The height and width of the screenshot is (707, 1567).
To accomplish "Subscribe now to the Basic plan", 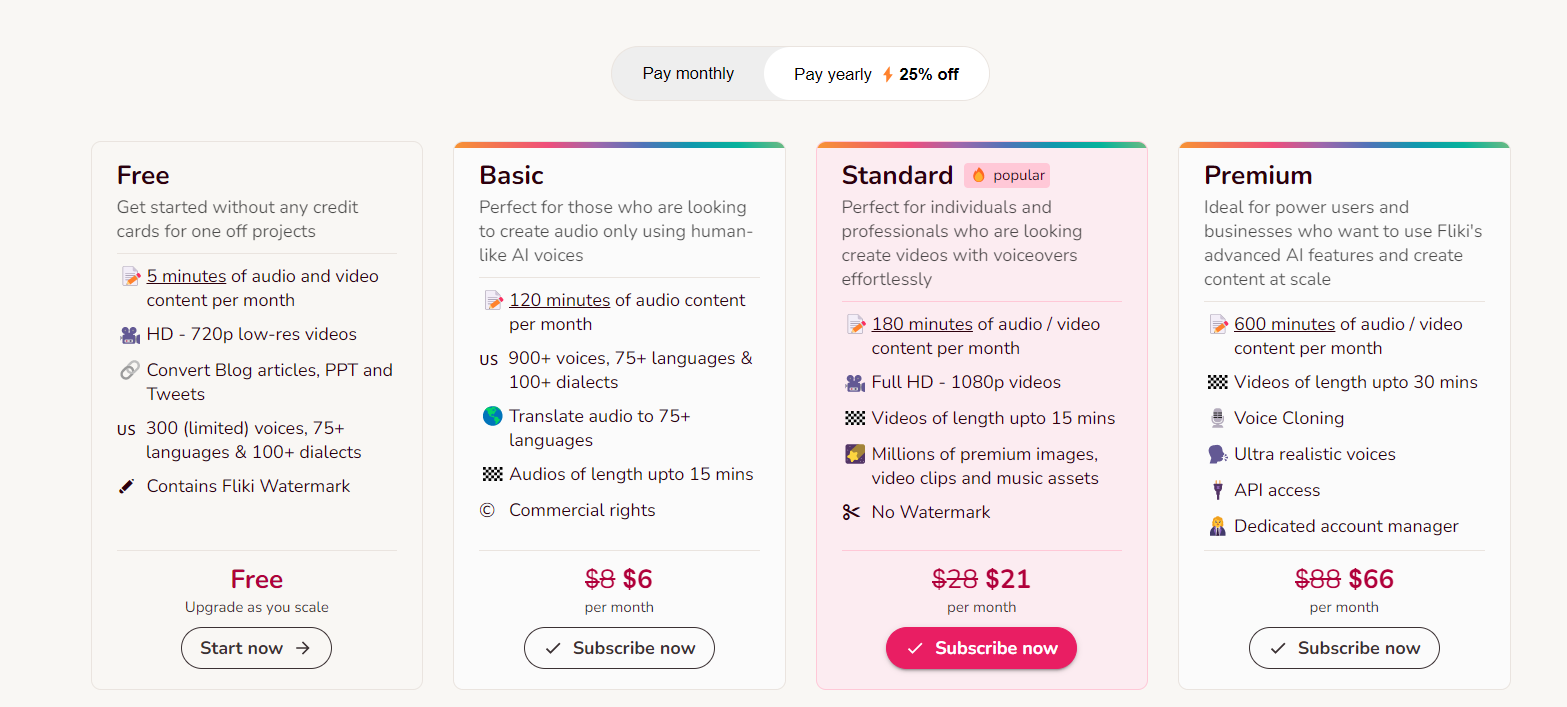I will pyautogui.click(x=619, y=648).
